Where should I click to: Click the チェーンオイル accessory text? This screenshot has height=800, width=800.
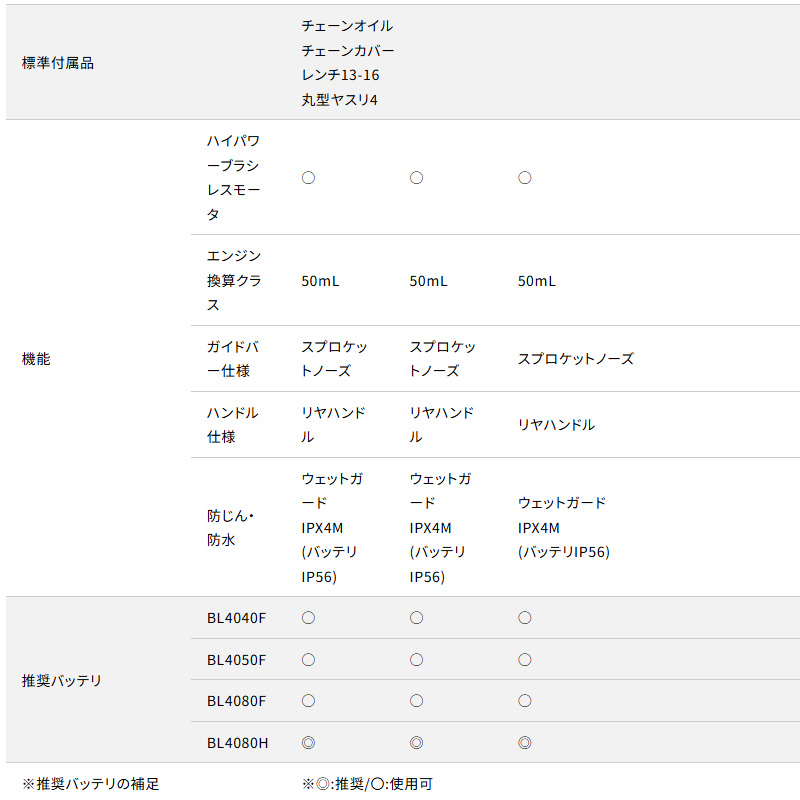pos(347,26)
